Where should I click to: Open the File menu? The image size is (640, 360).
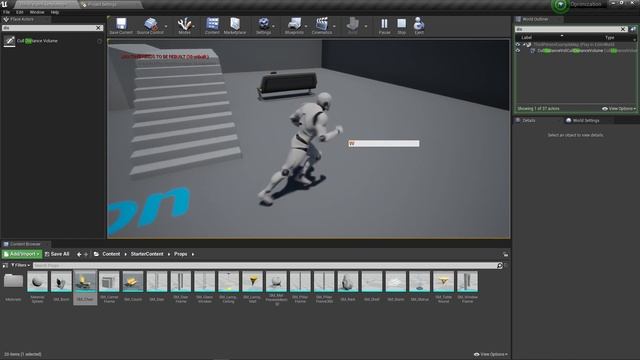(7, 12)
